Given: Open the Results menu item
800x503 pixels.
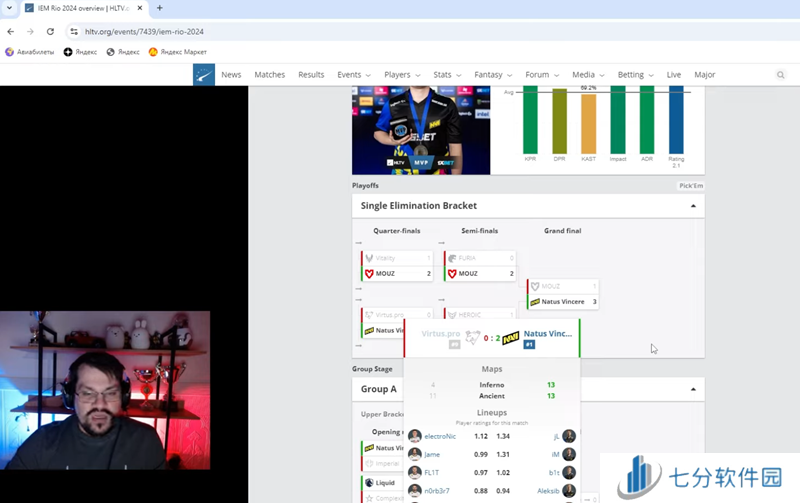Looking at the screenshot, I should (311, 74).
